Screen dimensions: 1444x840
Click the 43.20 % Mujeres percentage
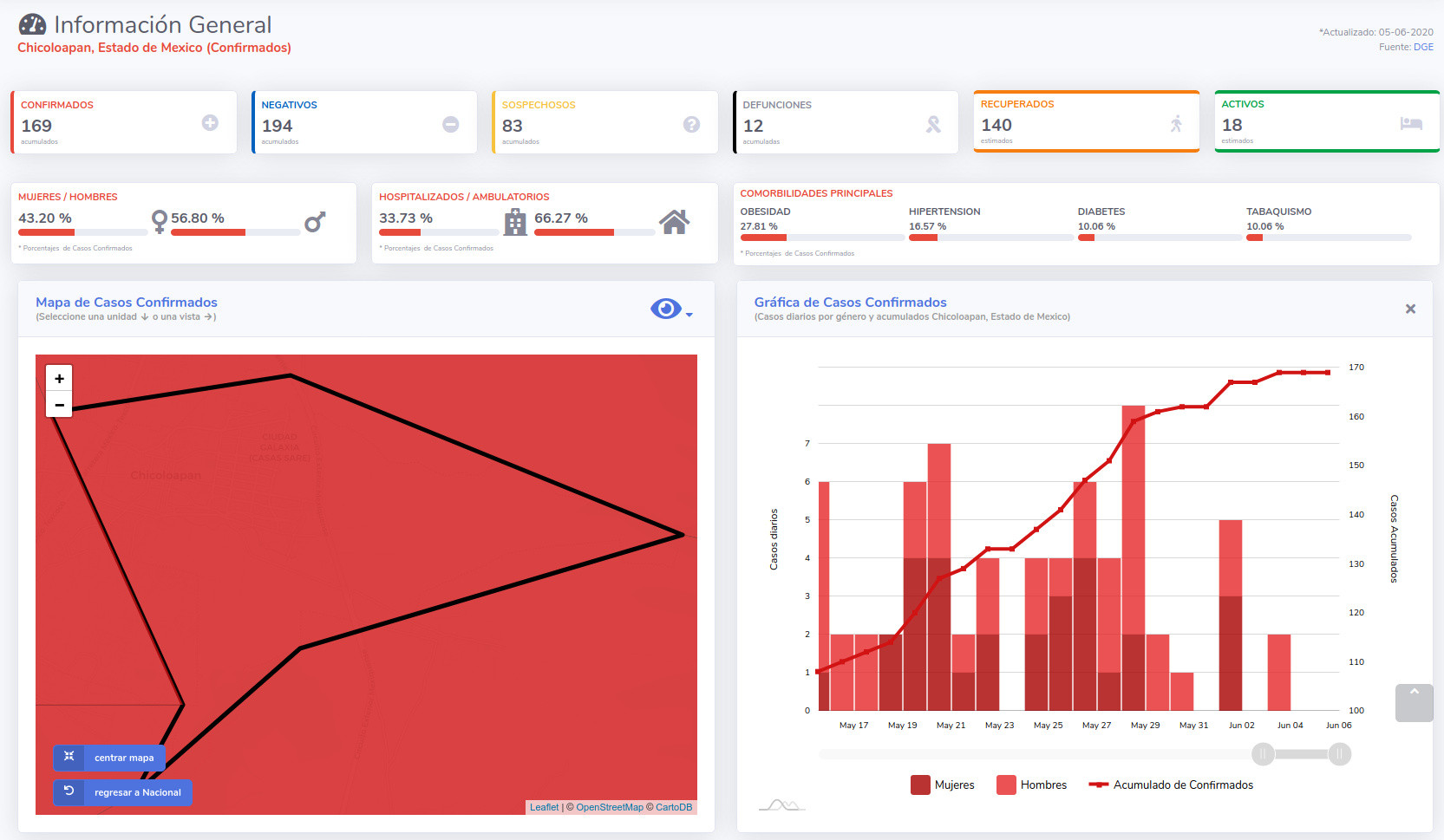[45, 218]
